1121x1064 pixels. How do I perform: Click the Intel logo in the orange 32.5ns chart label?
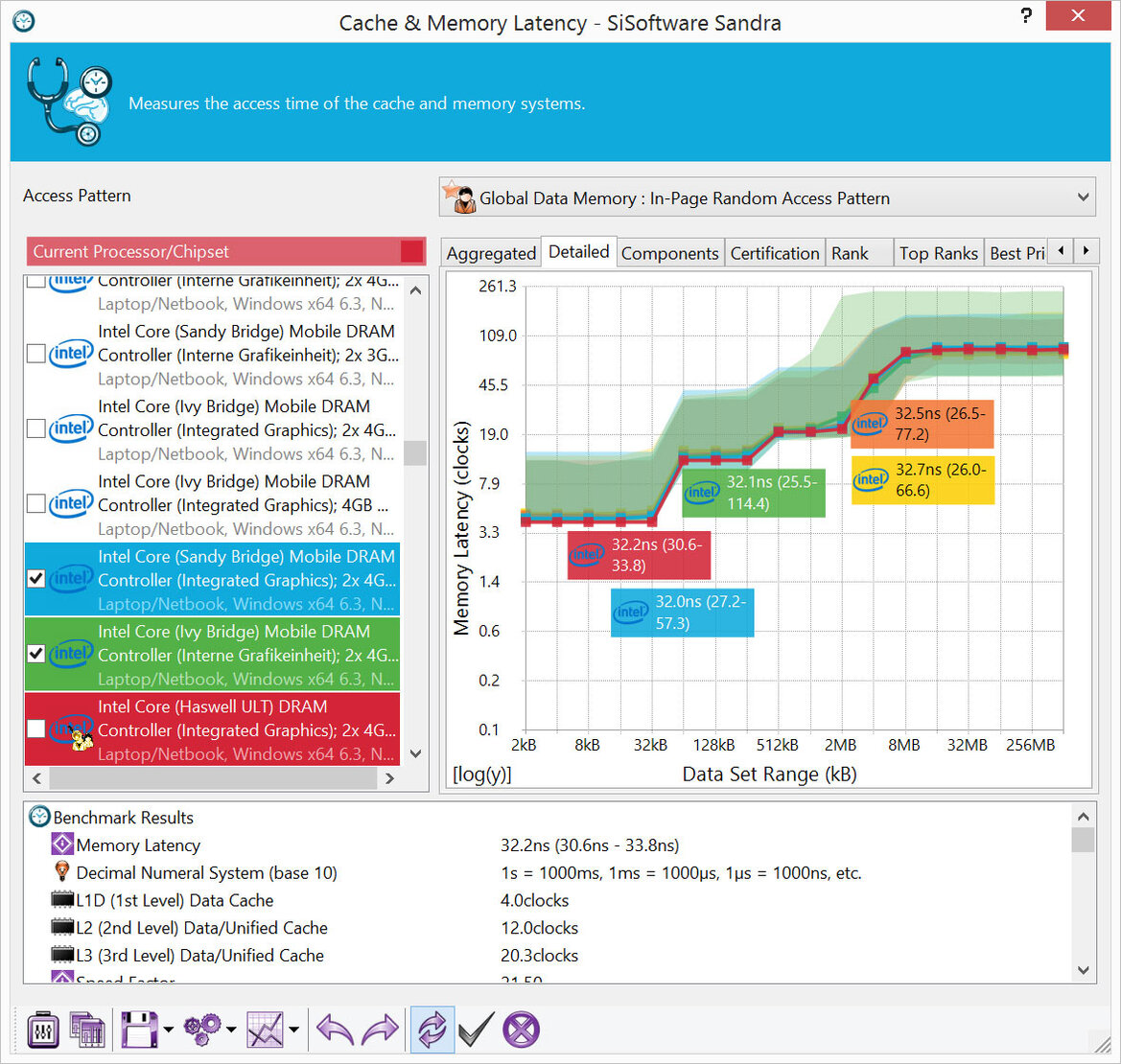[870, 424]
